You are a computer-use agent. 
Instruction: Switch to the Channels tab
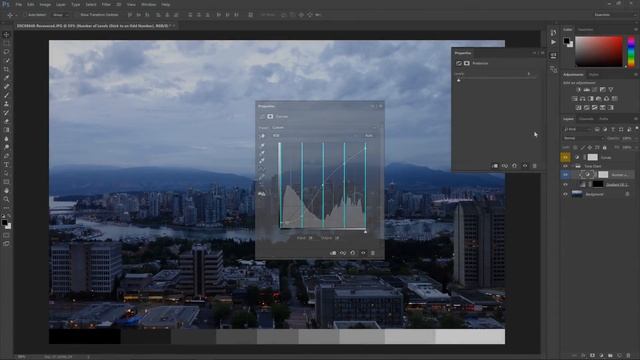pyautogui.click(x=586, y=119)
